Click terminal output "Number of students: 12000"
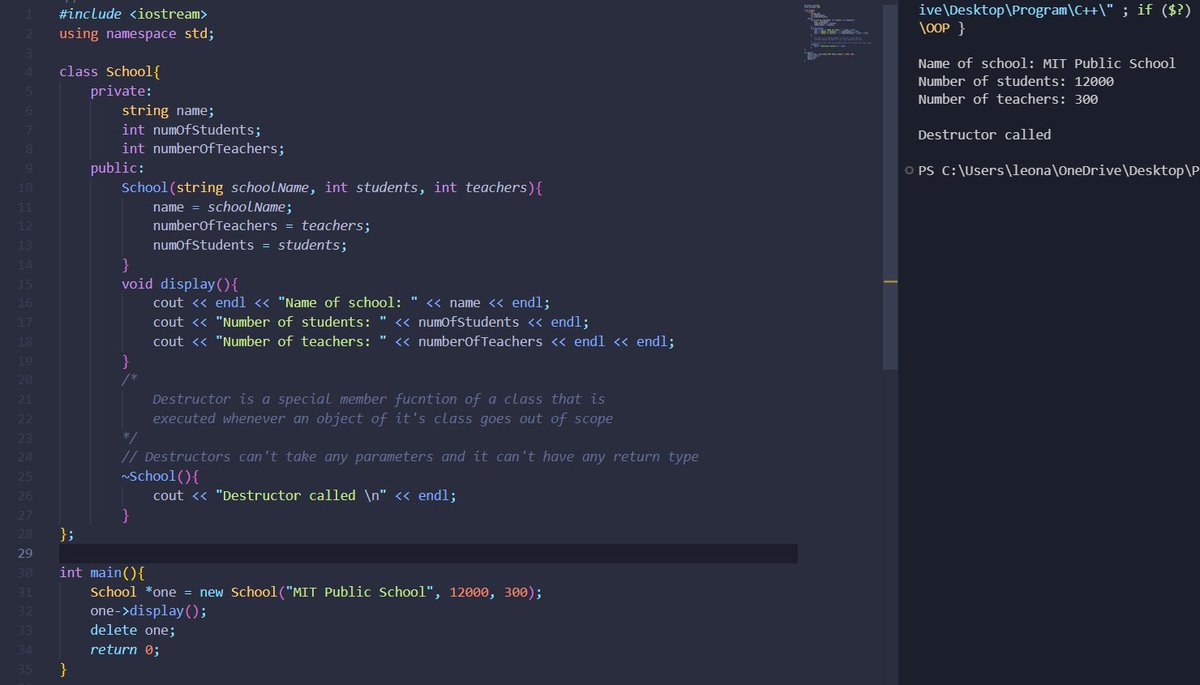This screenshot has width=1200, height=685. coord(1016,81)
